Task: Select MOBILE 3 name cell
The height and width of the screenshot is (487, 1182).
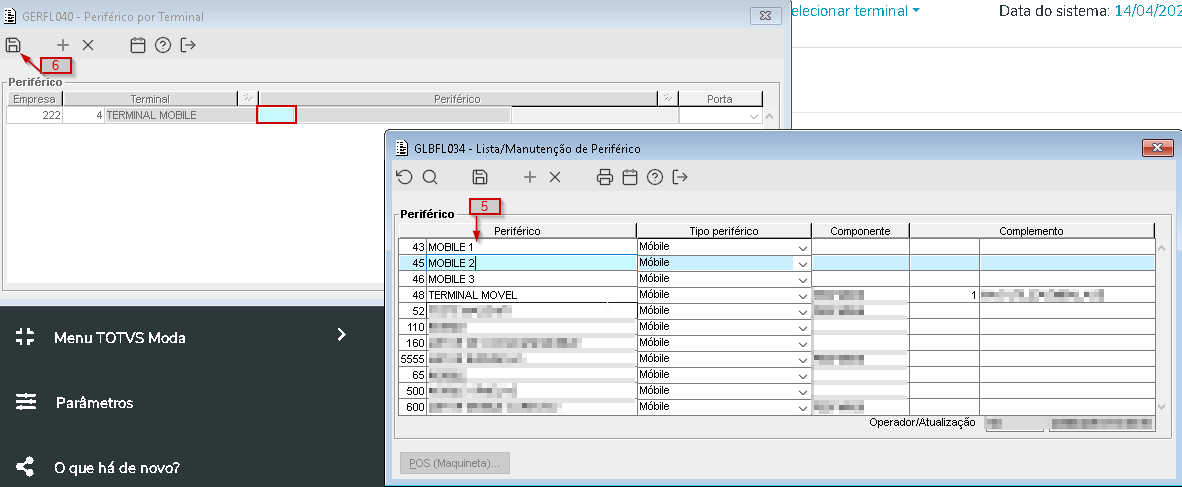Action: click(531, 278)
